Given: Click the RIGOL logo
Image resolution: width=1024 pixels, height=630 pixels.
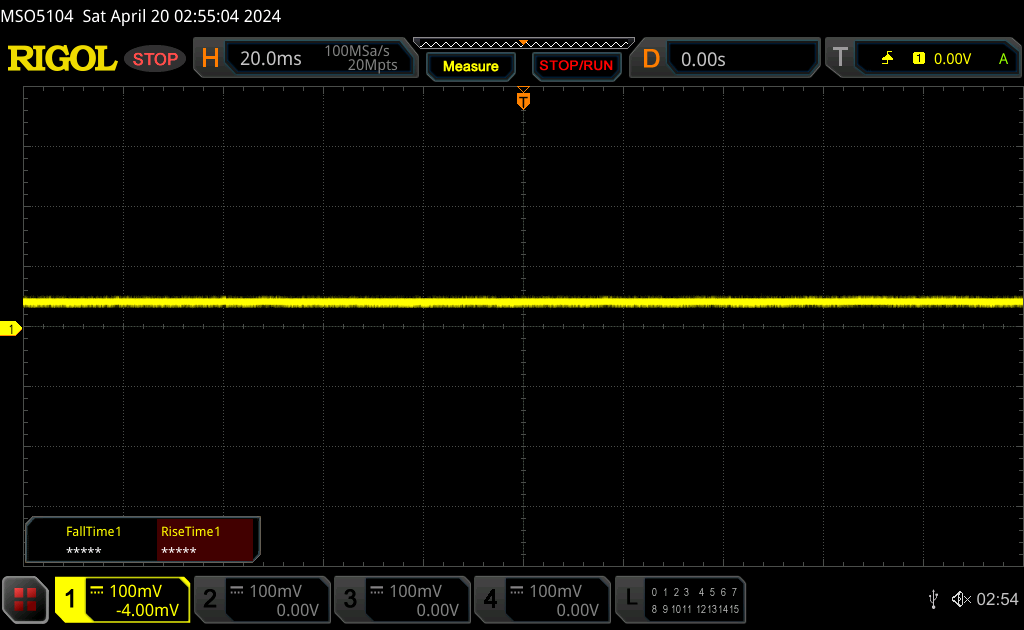Looking at the screenshot, I should [x=62, y=59].
